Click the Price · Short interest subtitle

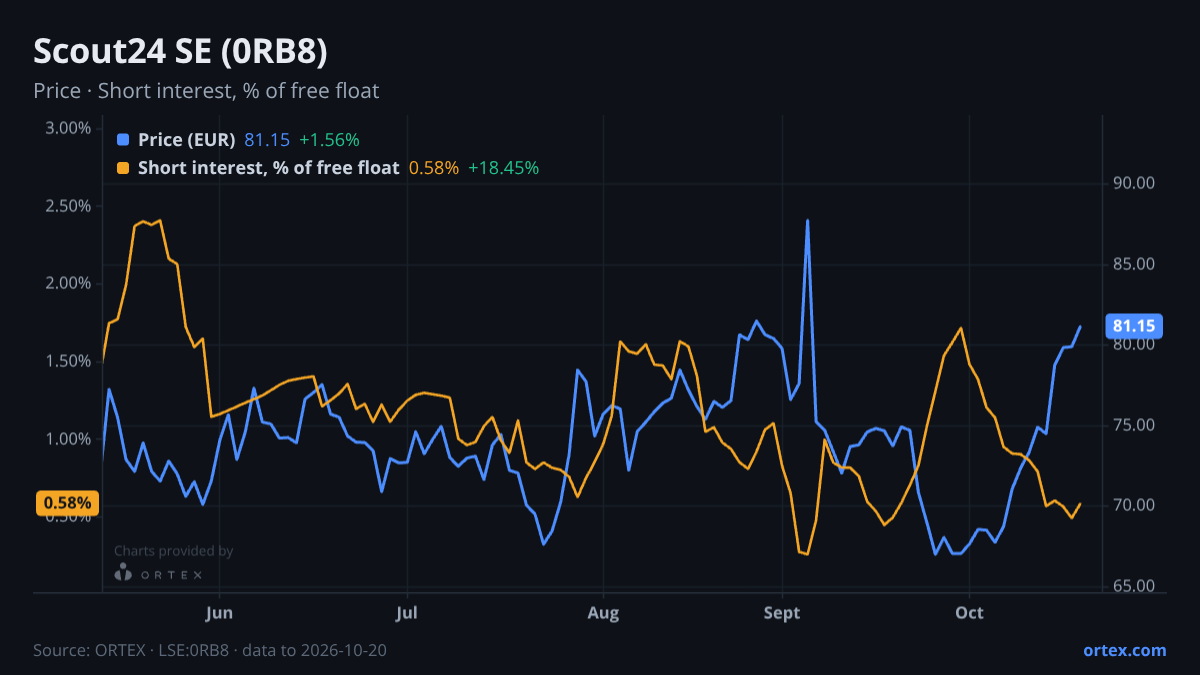[x=206, y=90]
